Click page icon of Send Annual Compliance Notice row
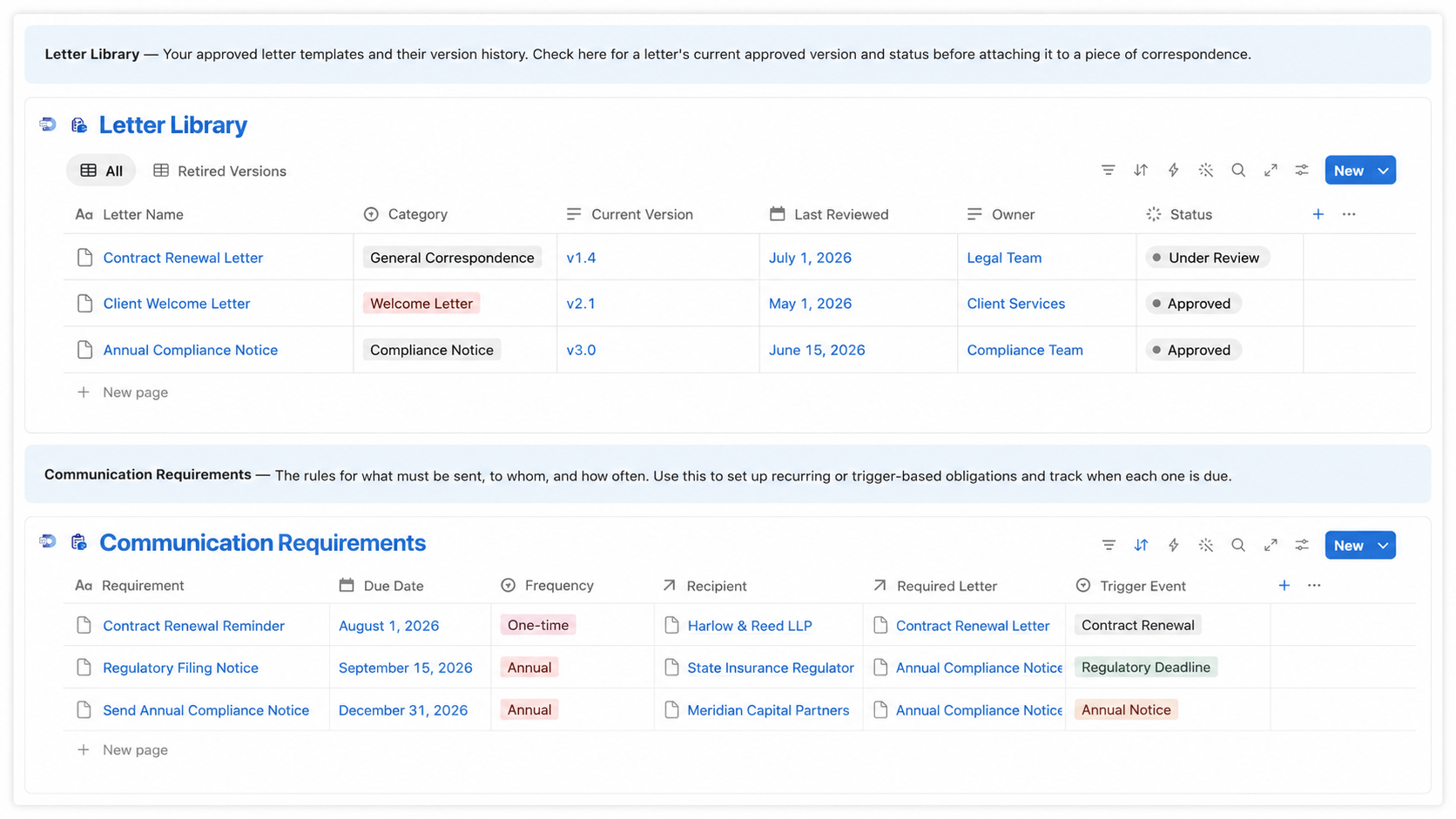Viewport: 1456px width, 819px height. 84,710
